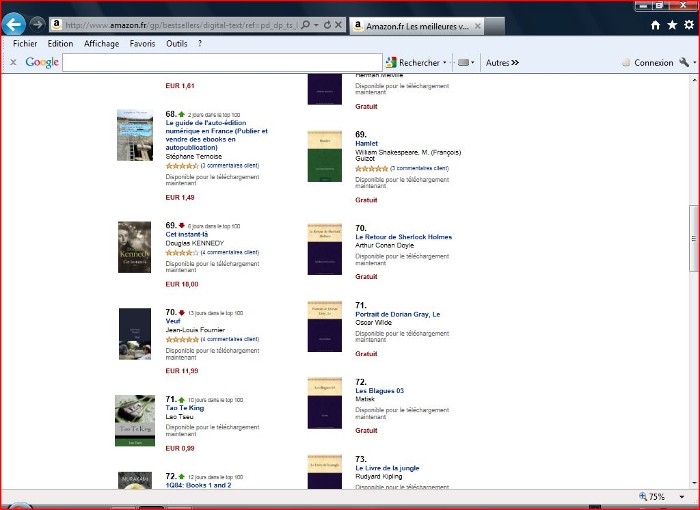Close the Google toolbar
The width and height of the screenshot is (700, 510).
click(13, 63)
